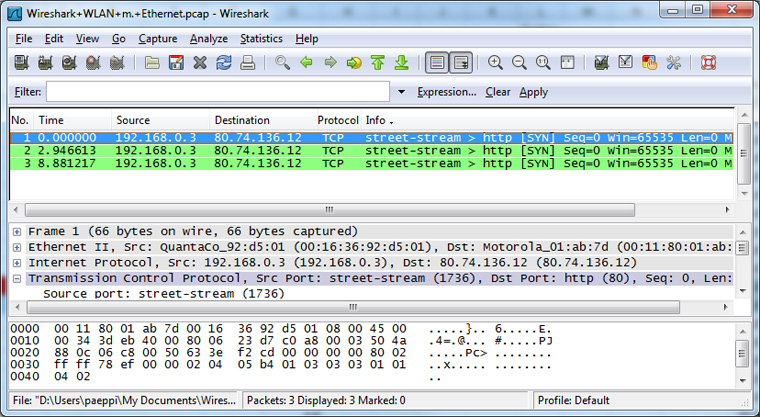This screenshot has height=417, width=760.
Task: Toggle auto scroll in live capture
Action: [460, 63]
